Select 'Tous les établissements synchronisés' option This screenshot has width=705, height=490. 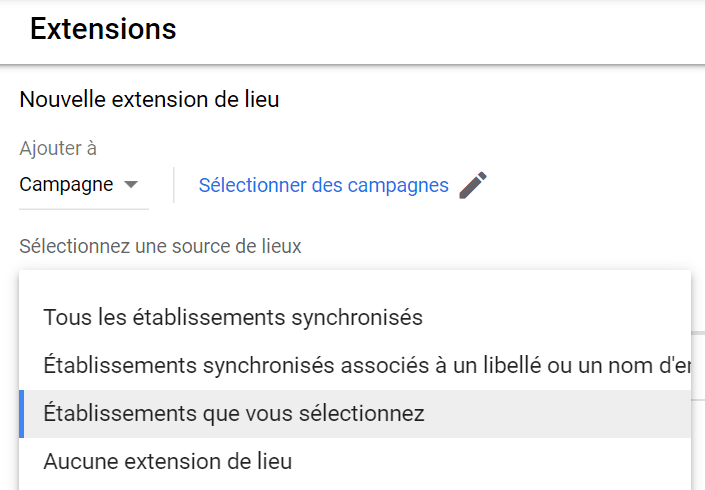coord(233,318)
